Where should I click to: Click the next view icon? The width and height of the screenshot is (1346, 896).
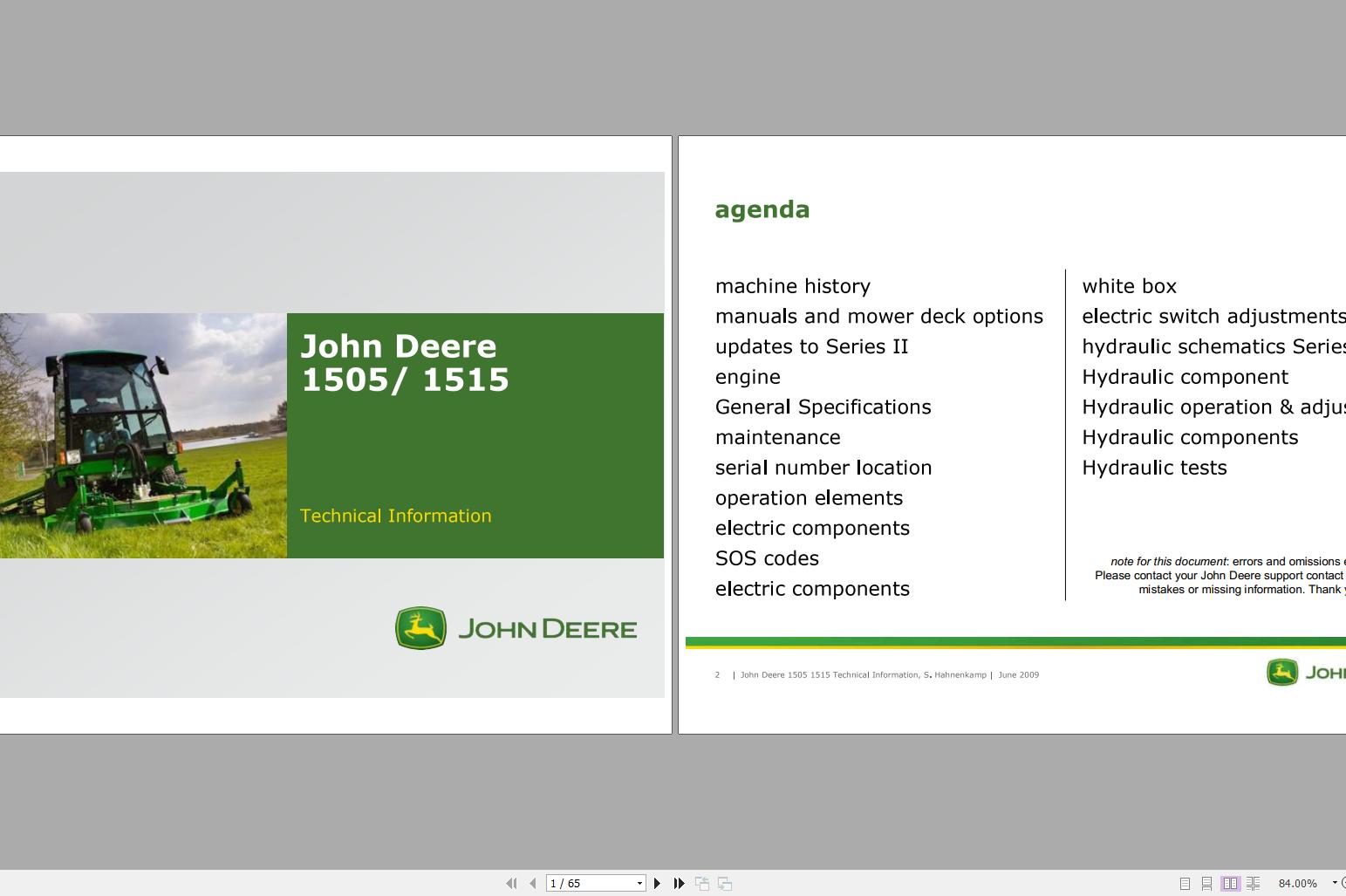click(725, 883)
